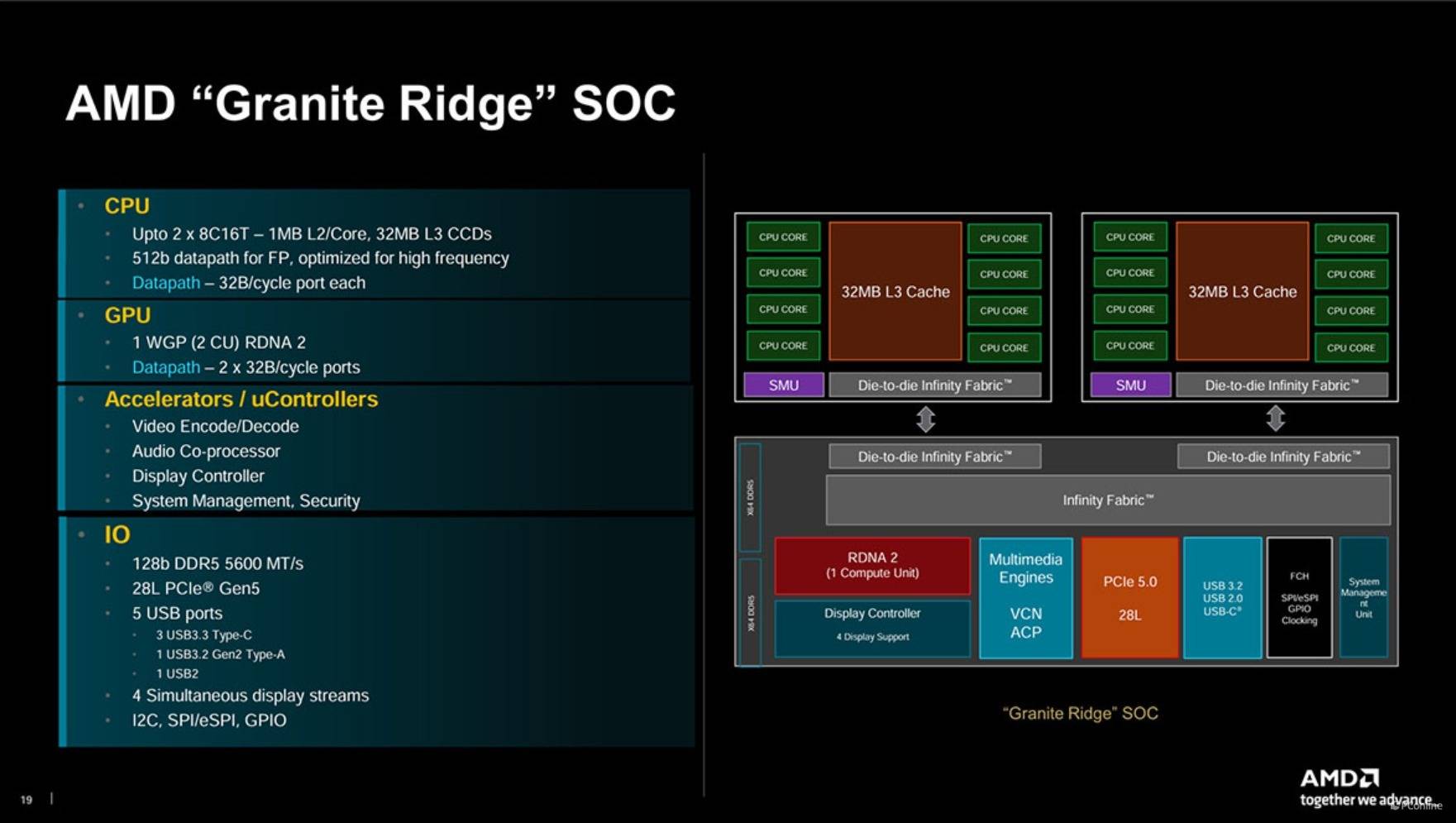The width and height of the screenshot is (1456, 823).
Task: Click the blue Datapath text under GPU
Action: pos(165,367)
